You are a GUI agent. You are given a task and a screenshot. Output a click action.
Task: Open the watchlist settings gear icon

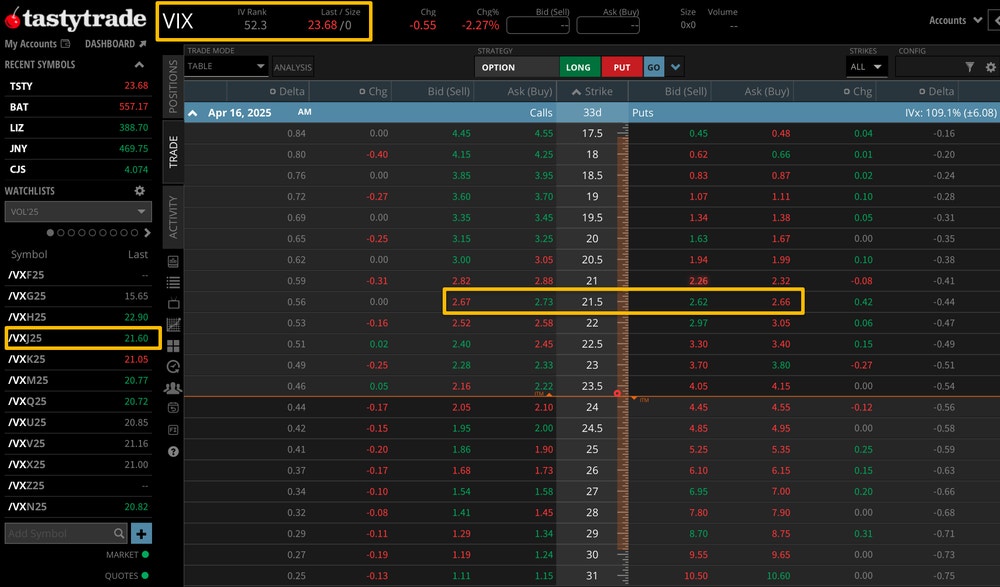point(140,190)
